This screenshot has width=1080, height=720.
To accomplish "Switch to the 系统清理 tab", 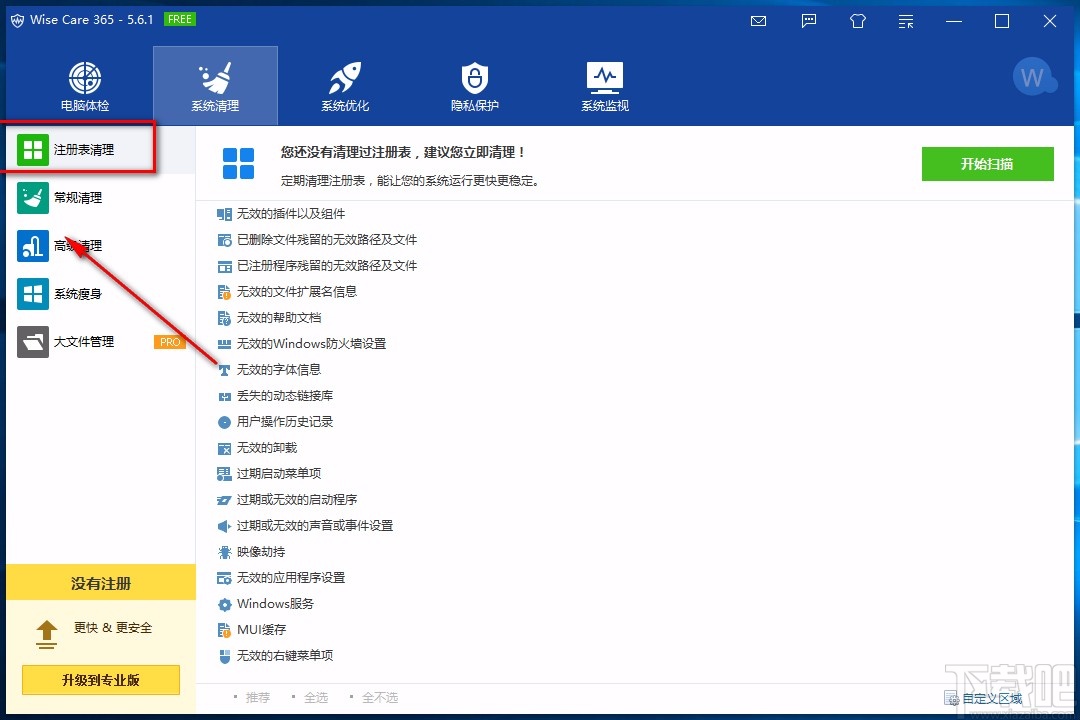I will (x=215, y=86).
